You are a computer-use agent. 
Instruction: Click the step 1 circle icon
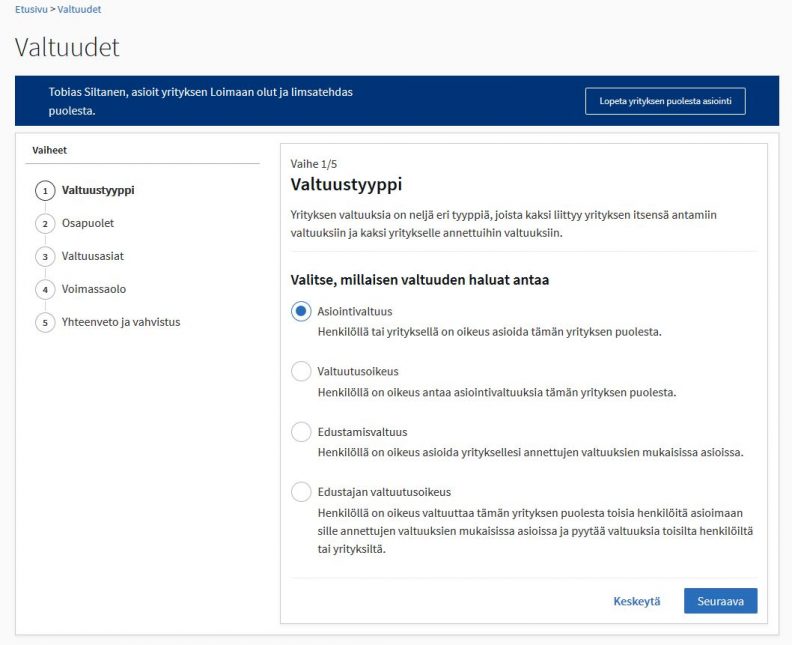pos(45,191)
